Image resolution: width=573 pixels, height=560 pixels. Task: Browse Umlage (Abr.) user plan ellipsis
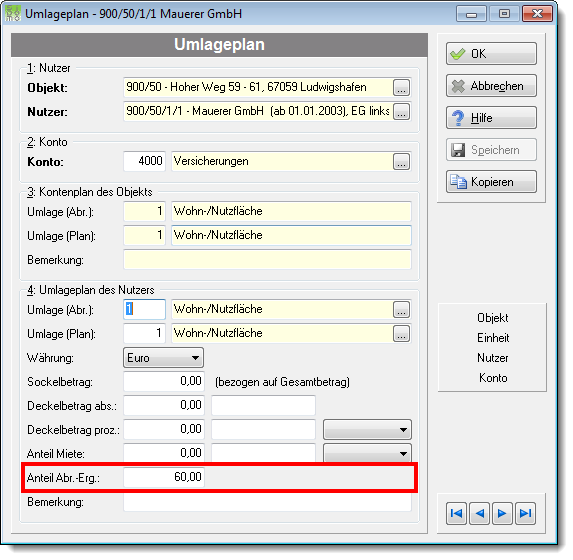pos(401,309)
